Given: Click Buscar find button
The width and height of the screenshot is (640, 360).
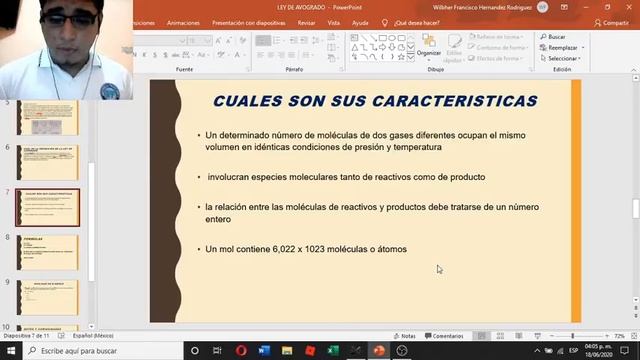Looking at the screenshot, I should pos(553,37).
